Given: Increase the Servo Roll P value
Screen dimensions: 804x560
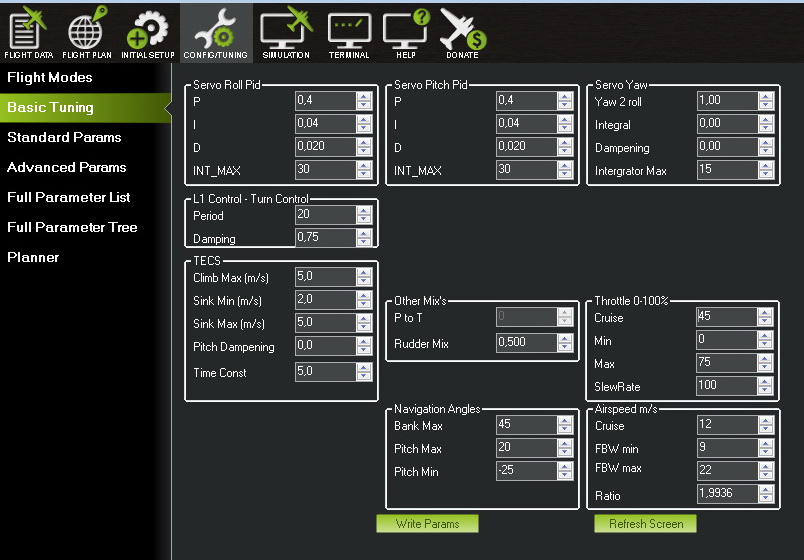Looking at the screenshot, I should click(x=365, y=97).
